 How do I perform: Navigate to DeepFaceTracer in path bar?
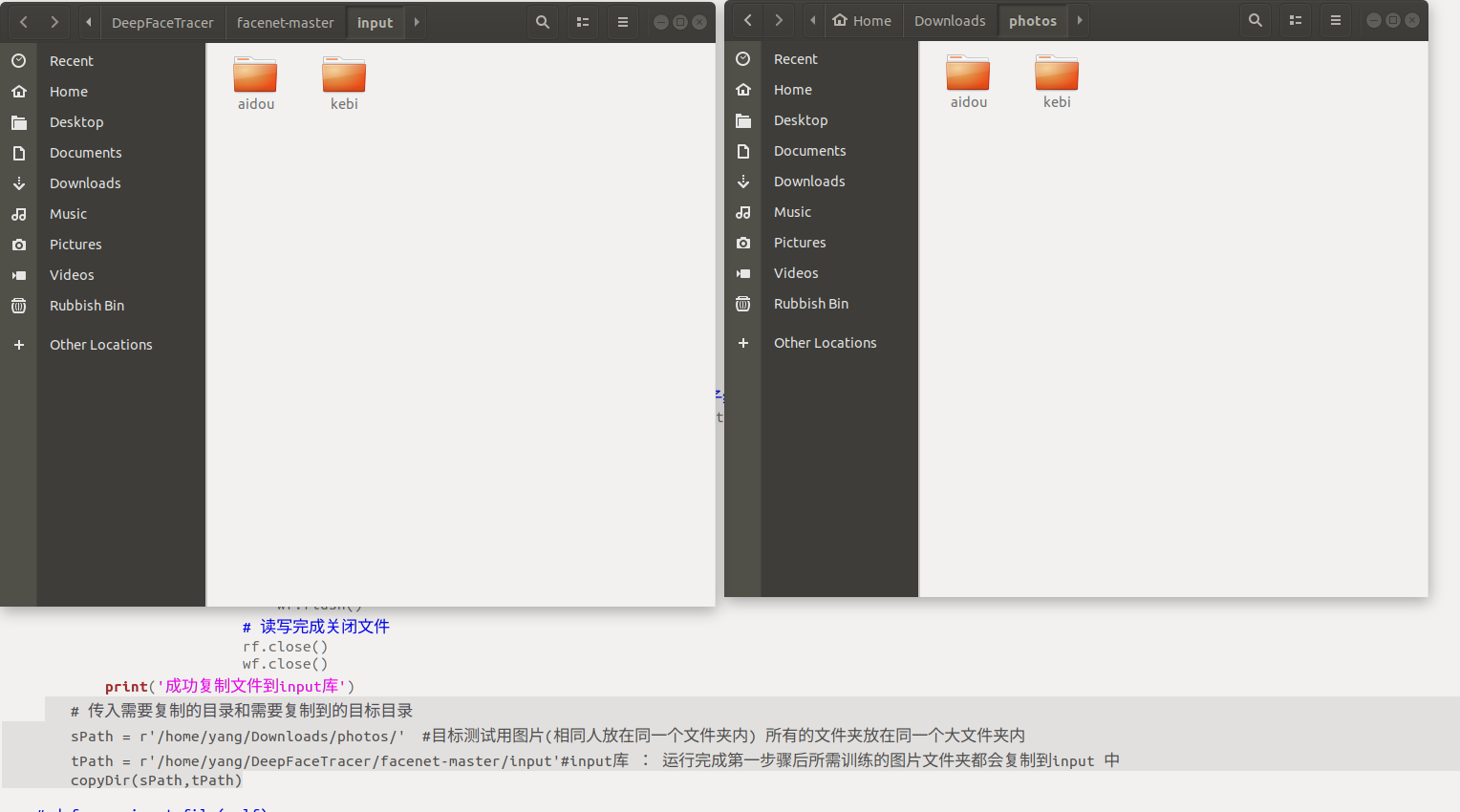162,23
